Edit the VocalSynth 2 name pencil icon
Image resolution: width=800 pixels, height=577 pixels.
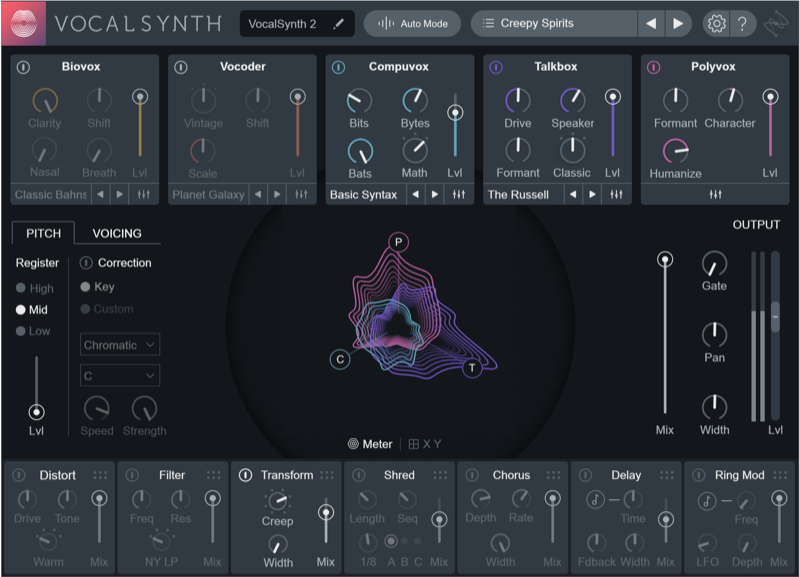point(338,23)
